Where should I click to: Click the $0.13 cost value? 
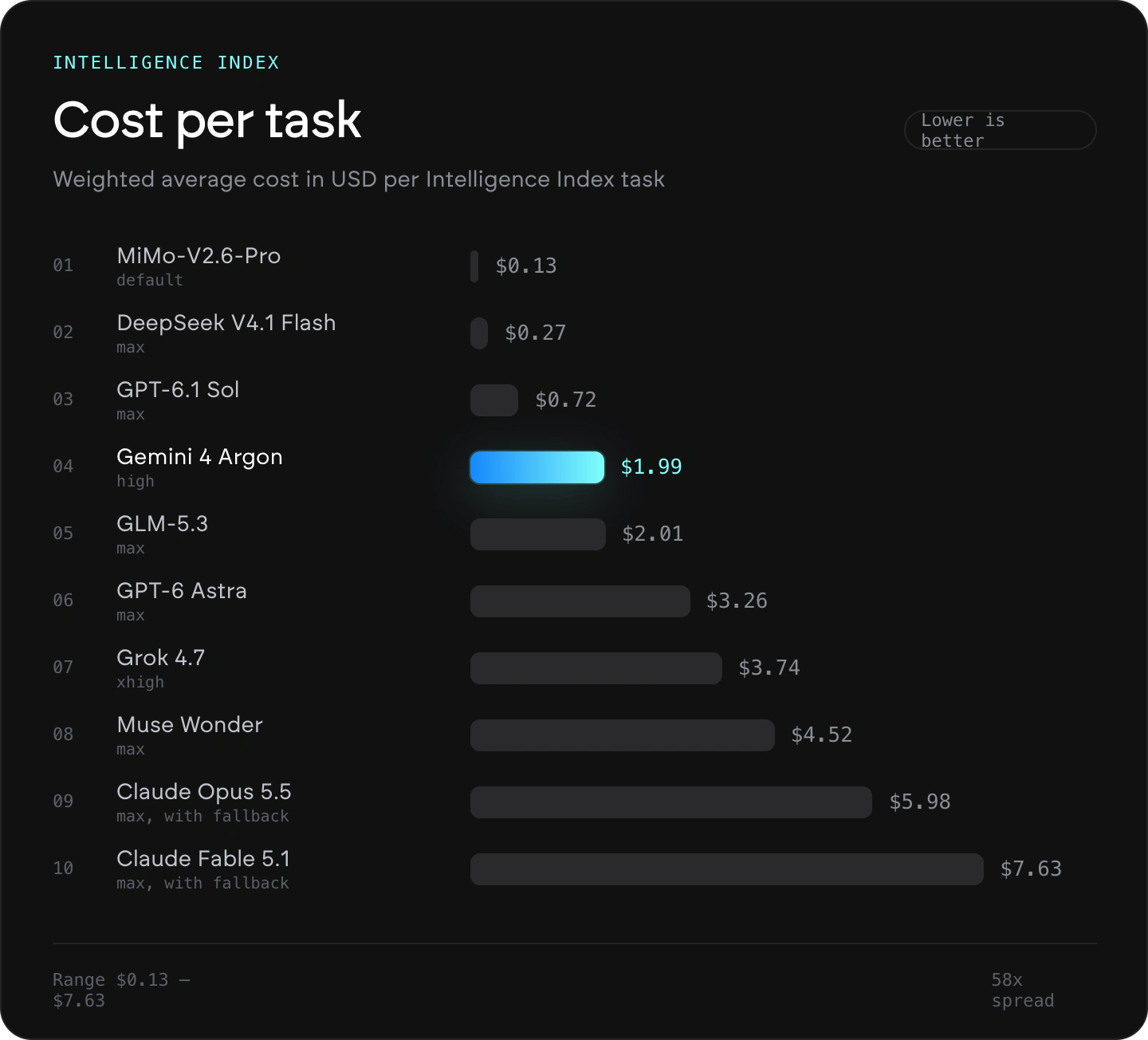pyautogui.click(x=526, y=266)
